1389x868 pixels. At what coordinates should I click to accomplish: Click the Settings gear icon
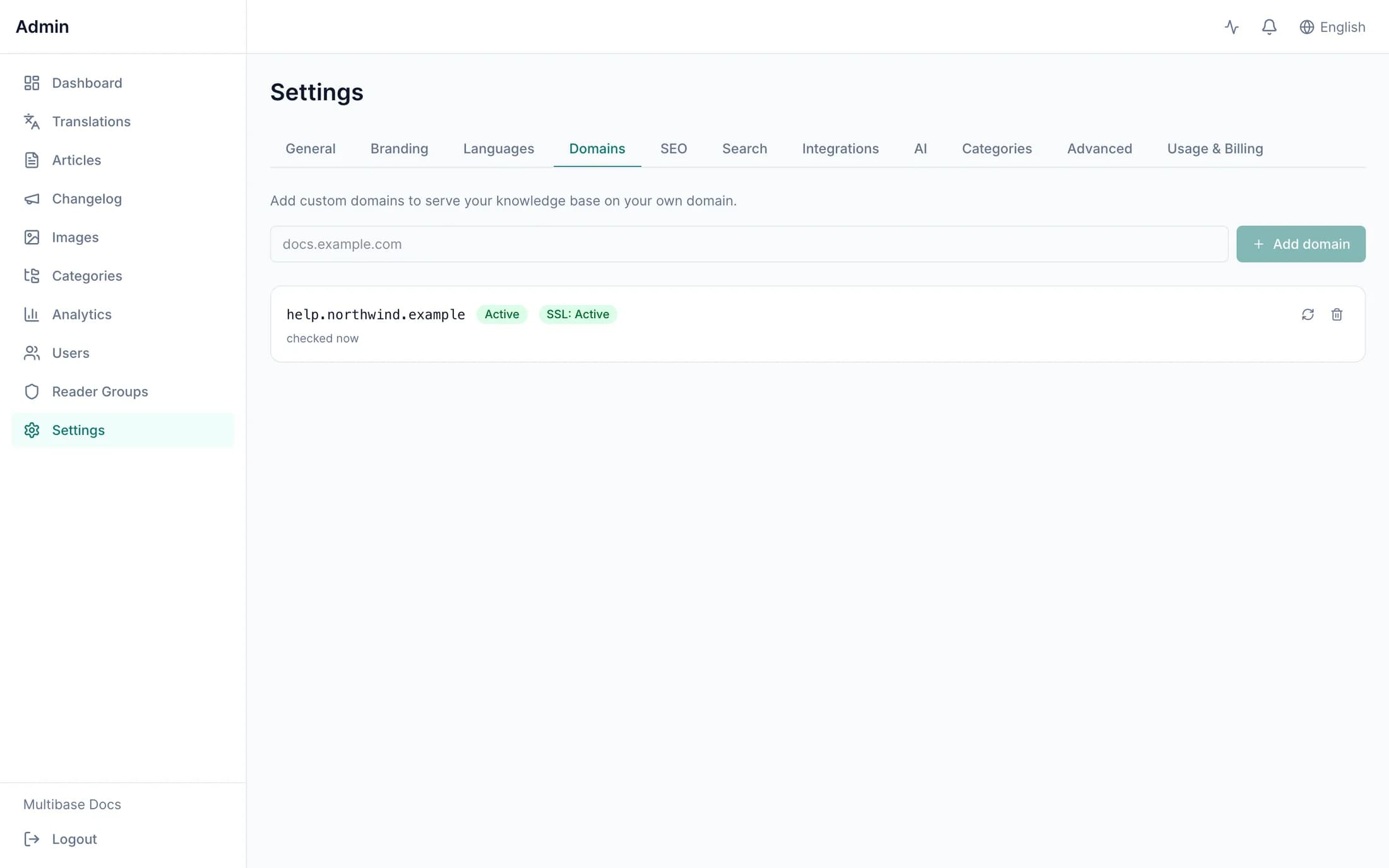(x=32, y=430)
